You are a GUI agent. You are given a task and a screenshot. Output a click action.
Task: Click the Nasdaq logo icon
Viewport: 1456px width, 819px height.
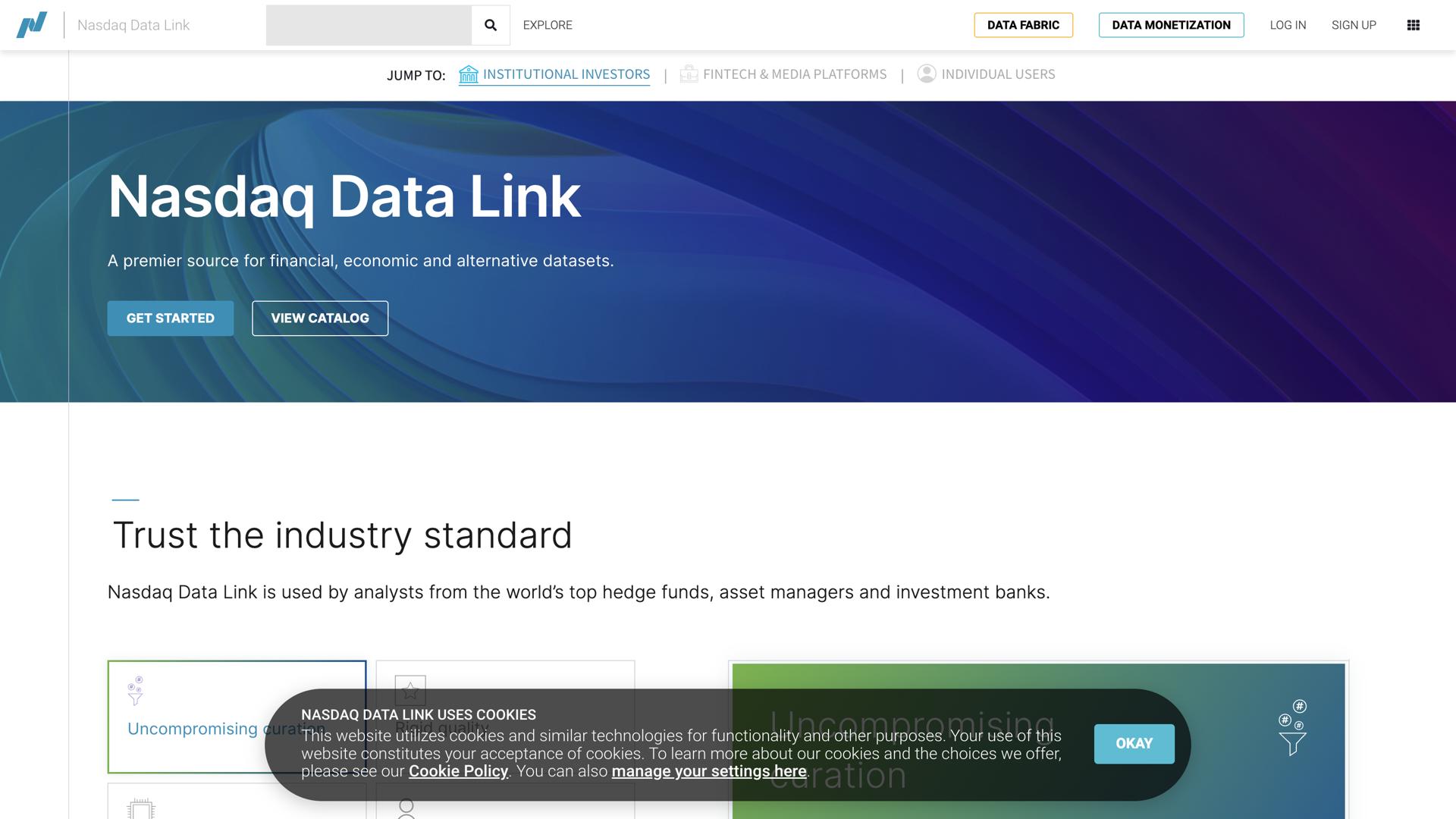32,25
